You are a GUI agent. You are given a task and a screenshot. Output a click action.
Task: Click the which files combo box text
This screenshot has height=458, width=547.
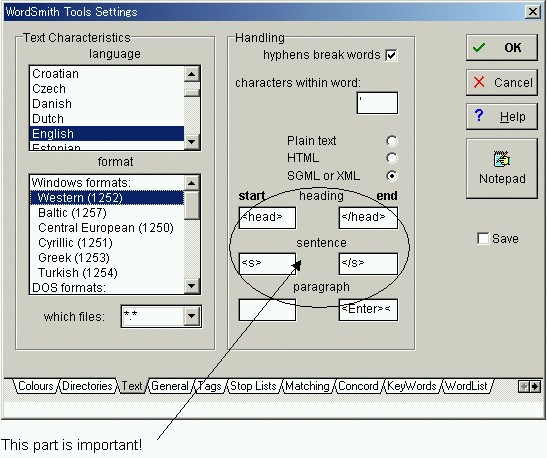pyautogui.click(x=152, y=316)
